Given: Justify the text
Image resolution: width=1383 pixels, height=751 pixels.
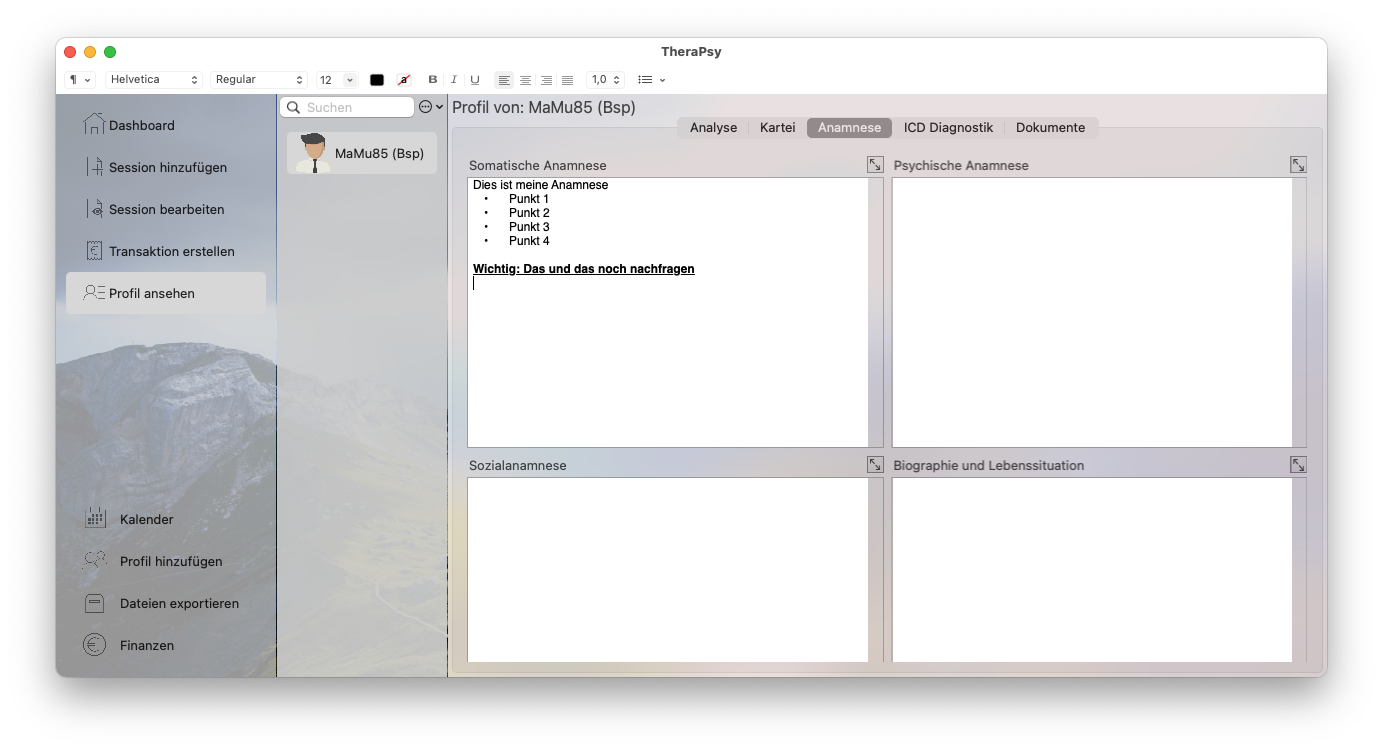Looking at the screenshot, I should (567, 80).
